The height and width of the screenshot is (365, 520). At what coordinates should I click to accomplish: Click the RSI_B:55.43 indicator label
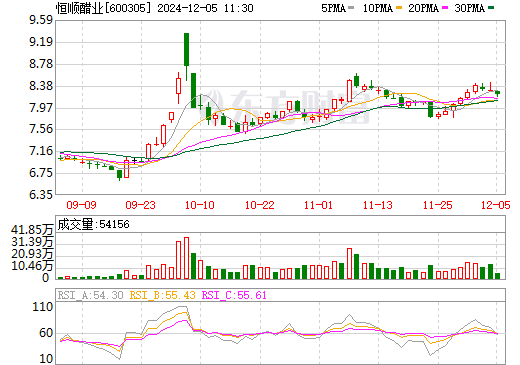tap(162, 295)
